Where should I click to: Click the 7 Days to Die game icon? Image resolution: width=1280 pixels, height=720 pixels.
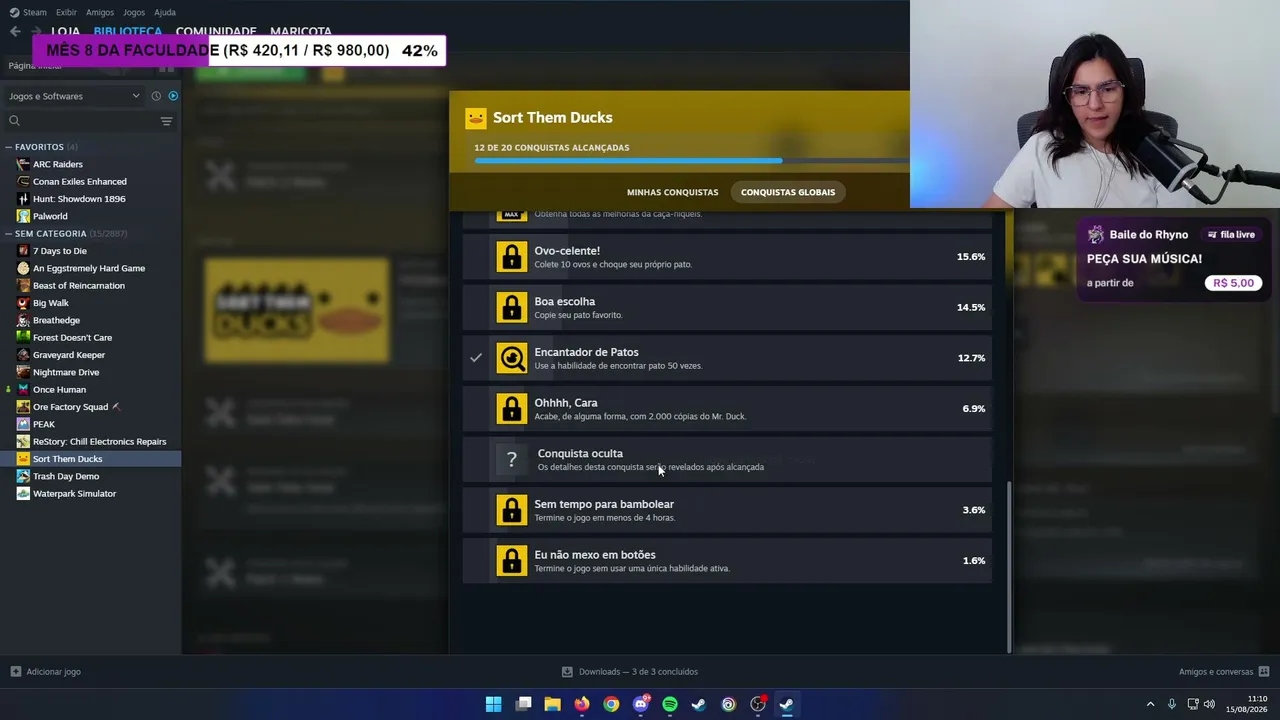pyautogui.click(x=23, y=251)
